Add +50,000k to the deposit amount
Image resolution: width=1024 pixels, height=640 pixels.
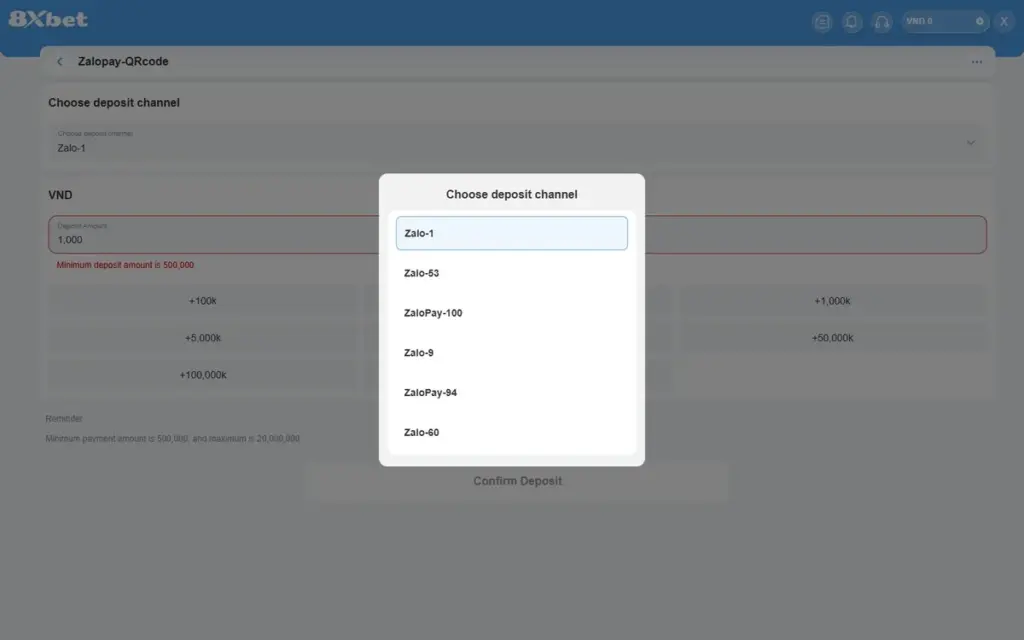(833, 338)
